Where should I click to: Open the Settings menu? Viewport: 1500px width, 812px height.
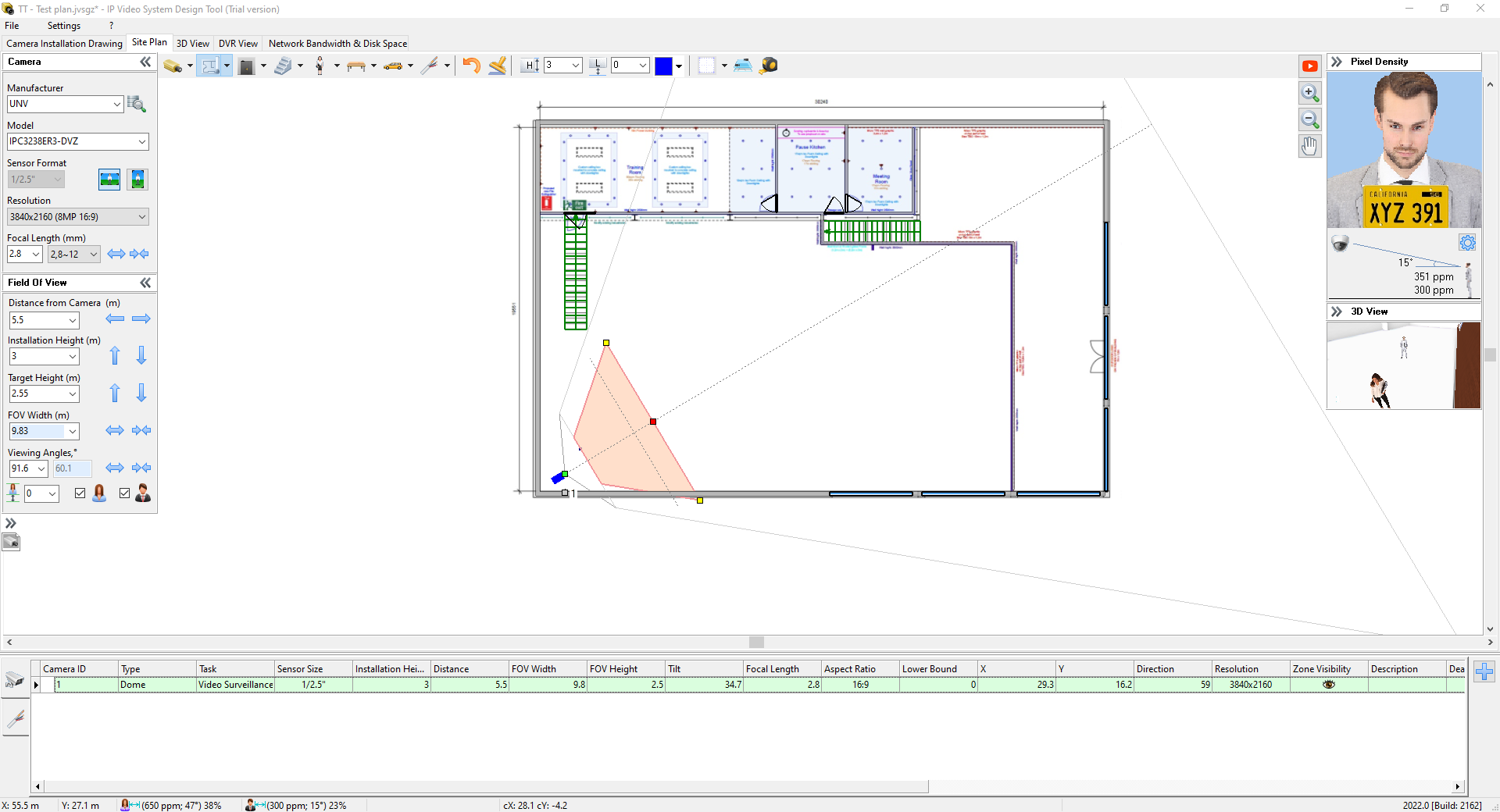[x=63, y=26]
